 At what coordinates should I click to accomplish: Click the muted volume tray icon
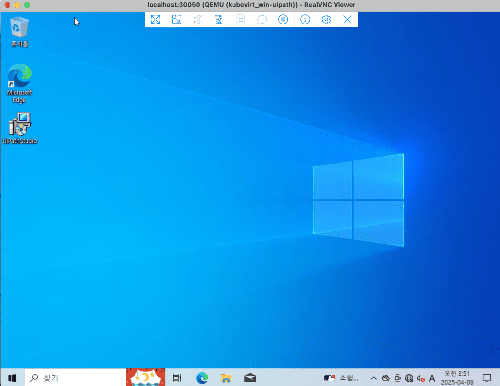[x=421, y=378]
